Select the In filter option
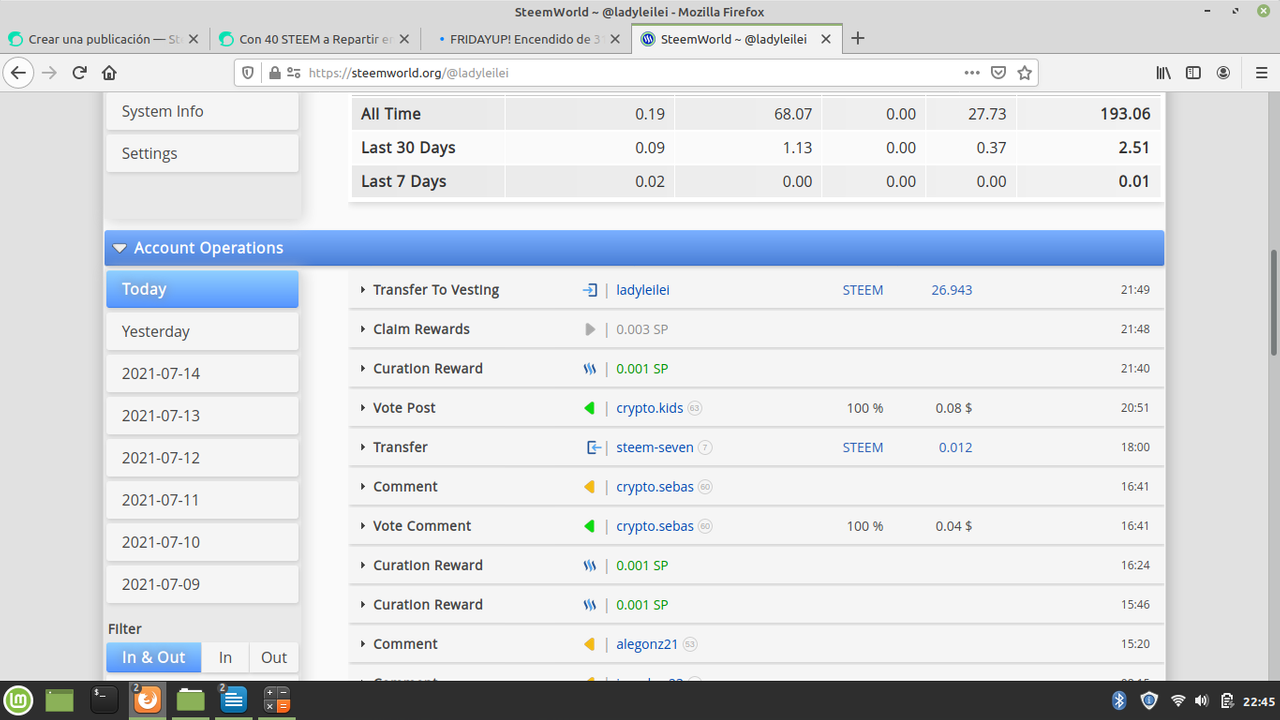 point(225,657)
